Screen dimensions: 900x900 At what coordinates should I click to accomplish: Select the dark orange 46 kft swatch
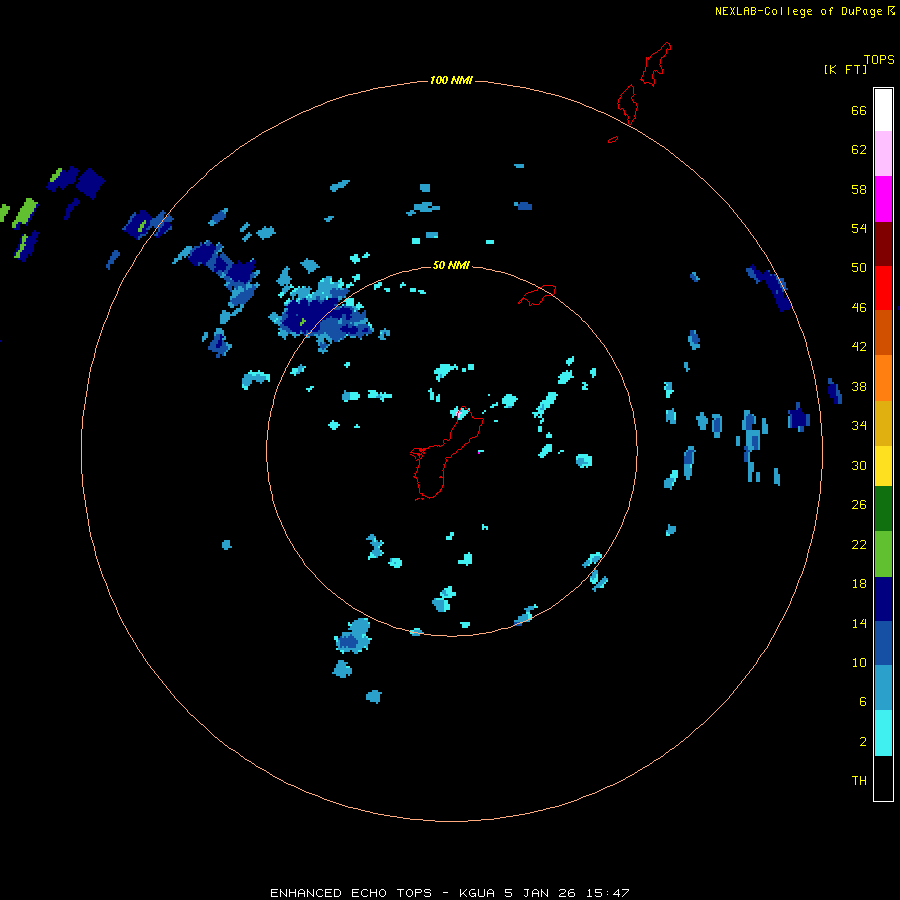coord(883,332)
